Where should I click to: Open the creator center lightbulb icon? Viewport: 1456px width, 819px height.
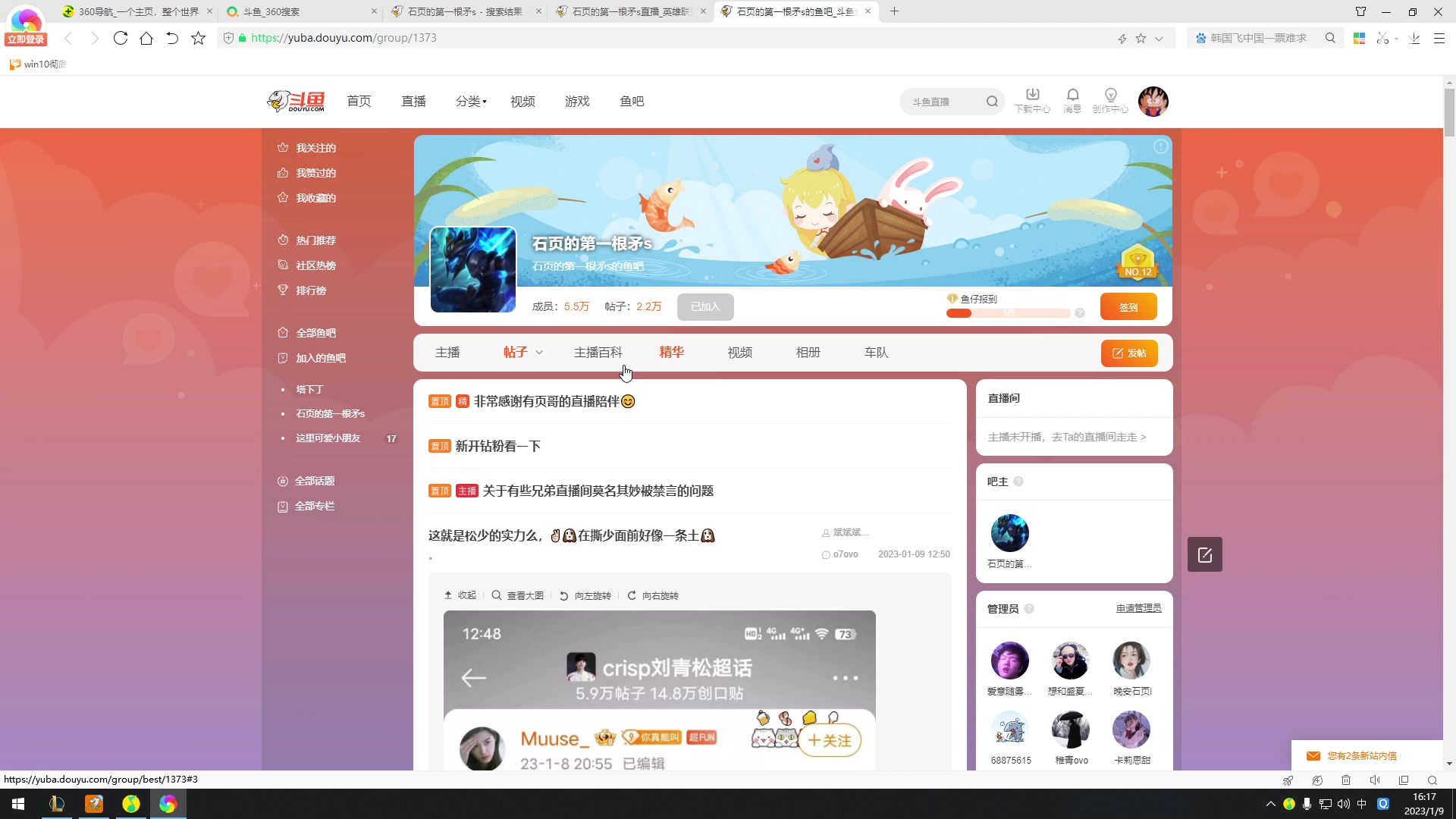1110,100
